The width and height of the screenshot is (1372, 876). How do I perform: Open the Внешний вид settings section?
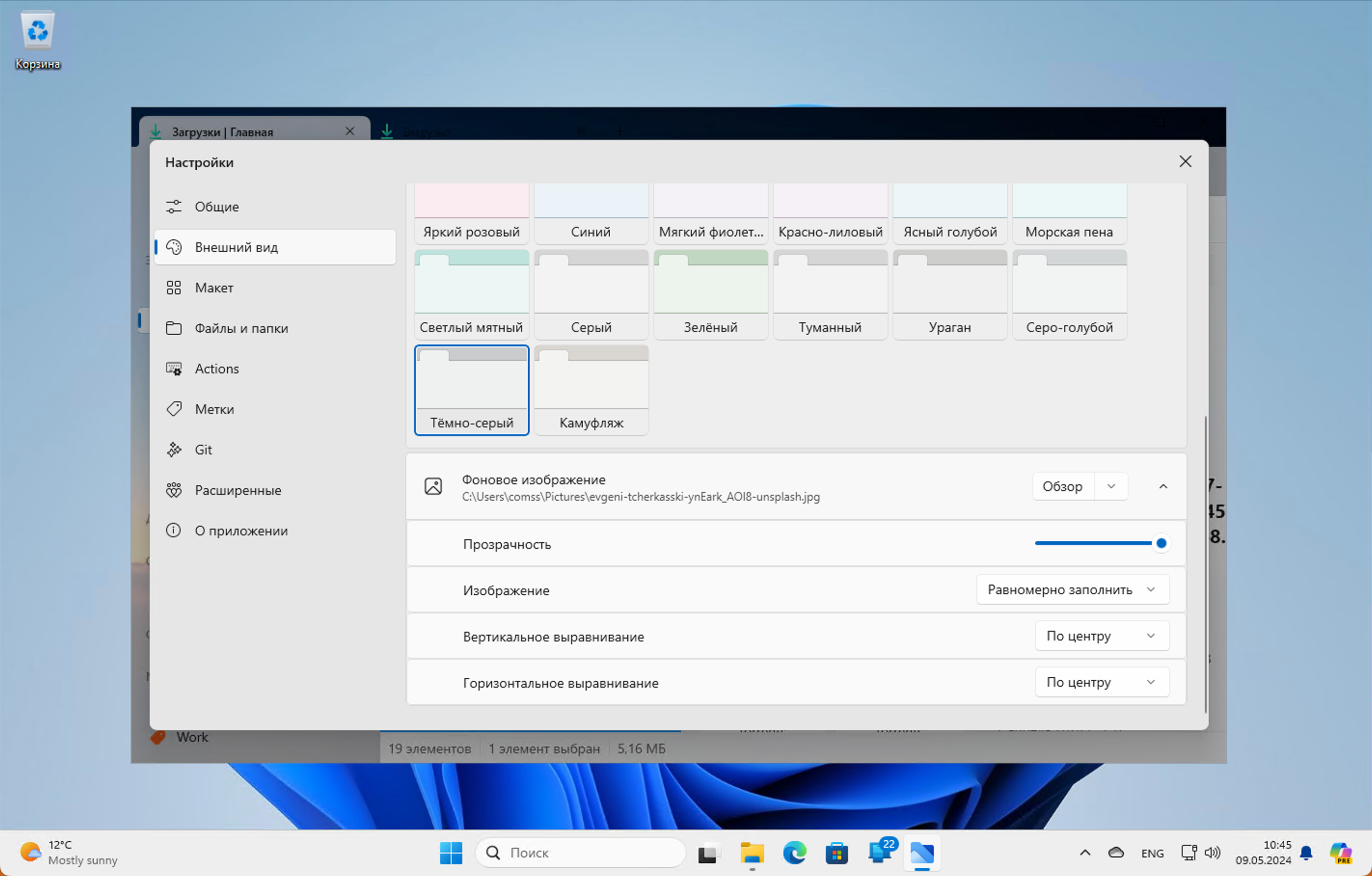236,247
